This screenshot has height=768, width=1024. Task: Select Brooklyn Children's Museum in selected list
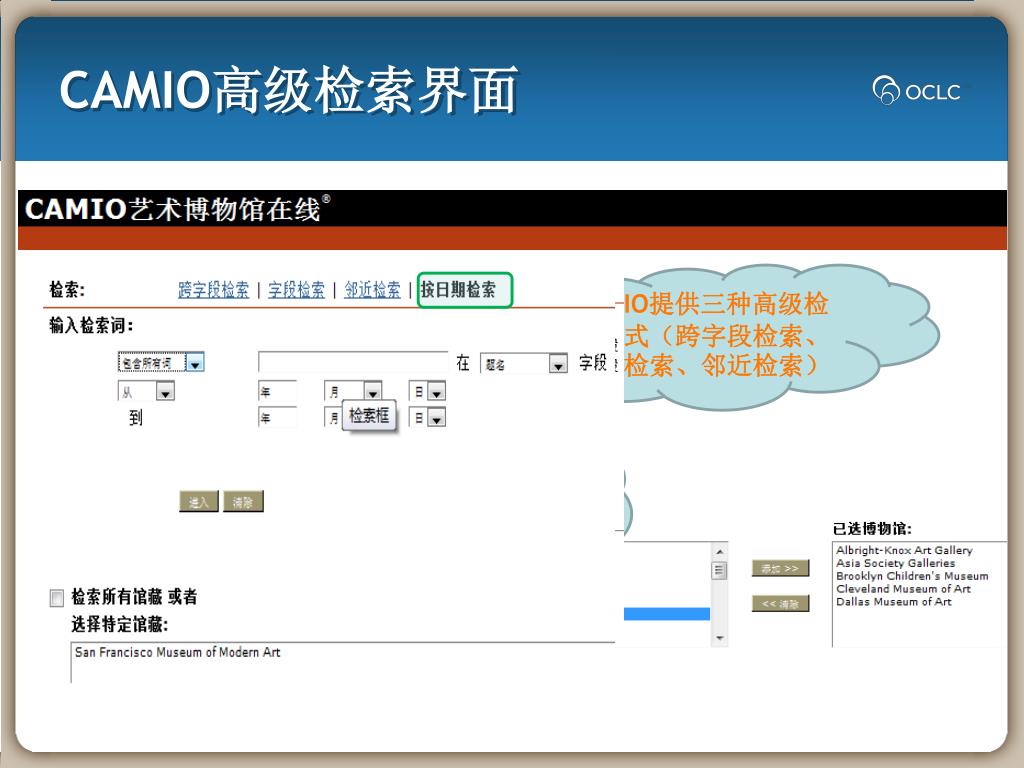pyautogui.click(x=912, y=576)
